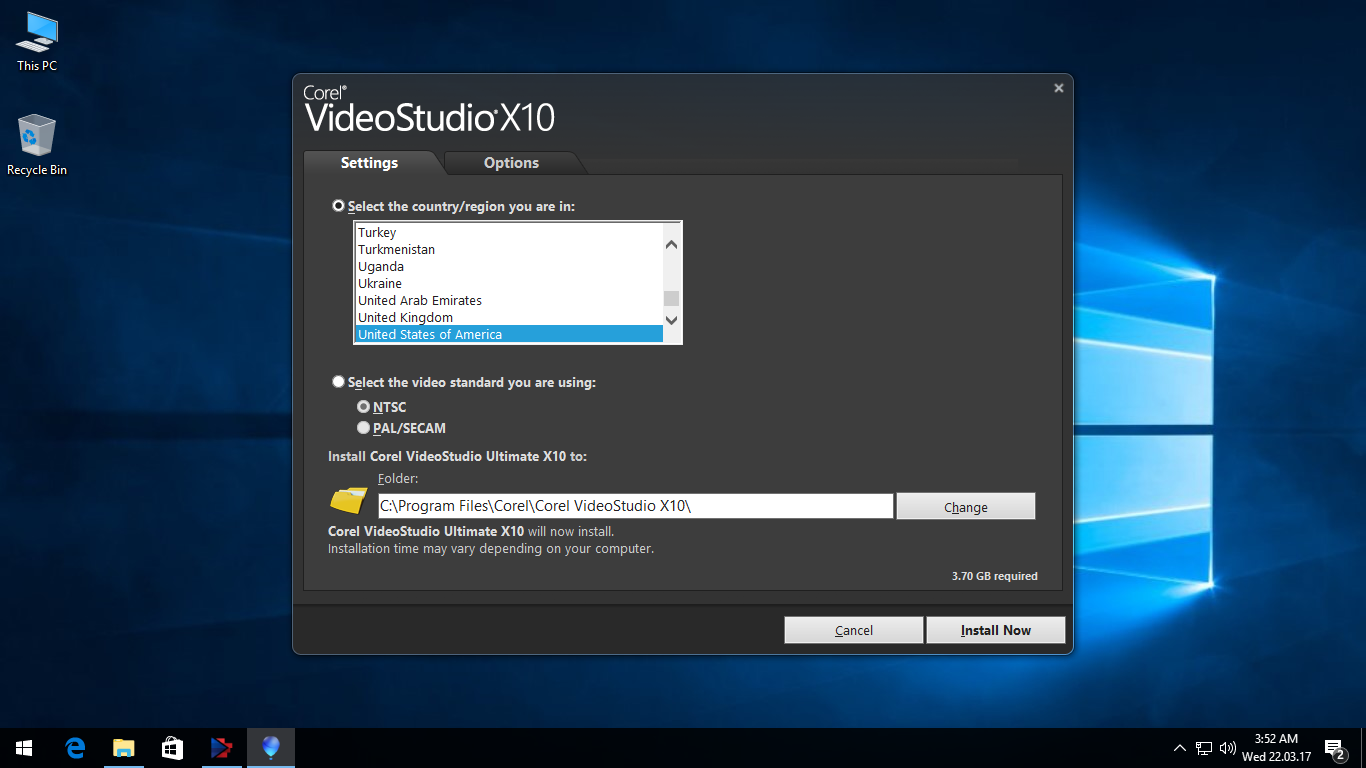The width and height of the screenshot is (1366, 768).
Task: Click the Corel balloon installer taskbar icon
Action: tap(270, 748)
